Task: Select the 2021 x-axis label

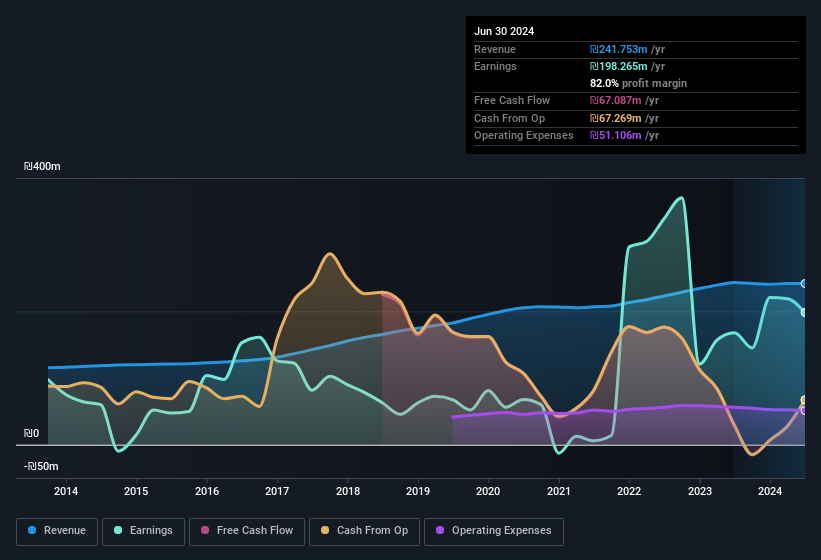Action: [x=559, y=491]
